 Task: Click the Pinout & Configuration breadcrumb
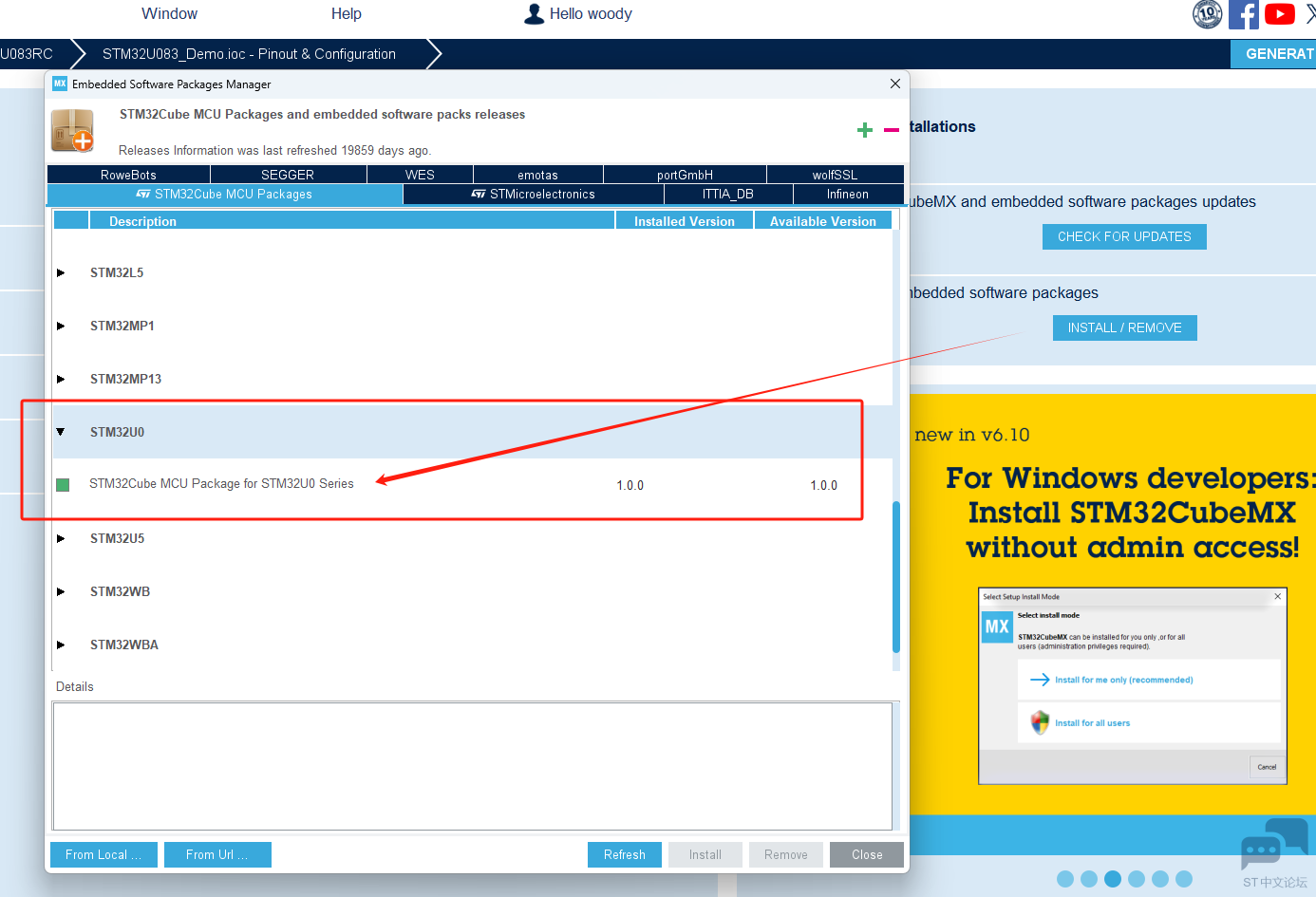[249, 54]
